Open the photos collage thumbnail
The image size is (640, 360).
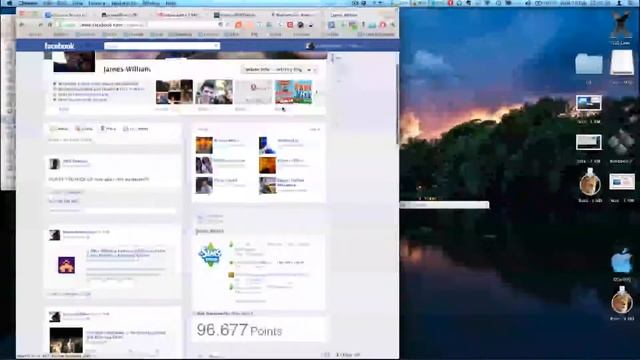coord(174,91)
